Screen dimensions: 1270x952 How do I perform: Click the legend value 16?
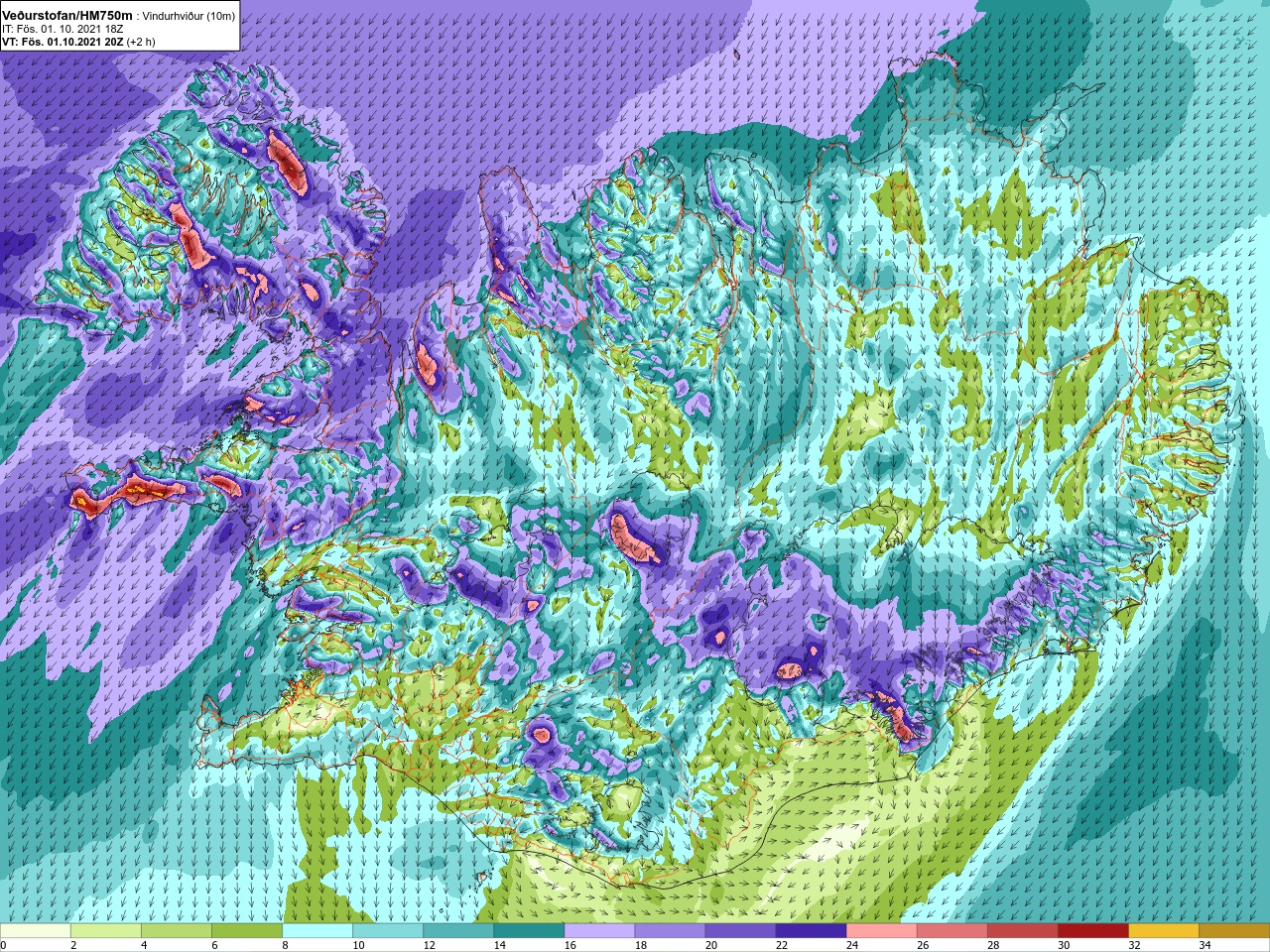tap(571, 945)
